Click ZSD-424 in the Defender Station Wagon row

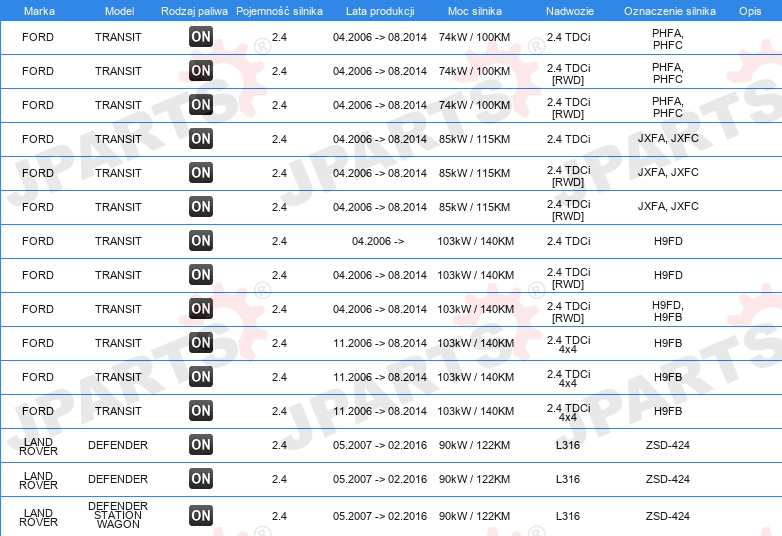[668, 516]
